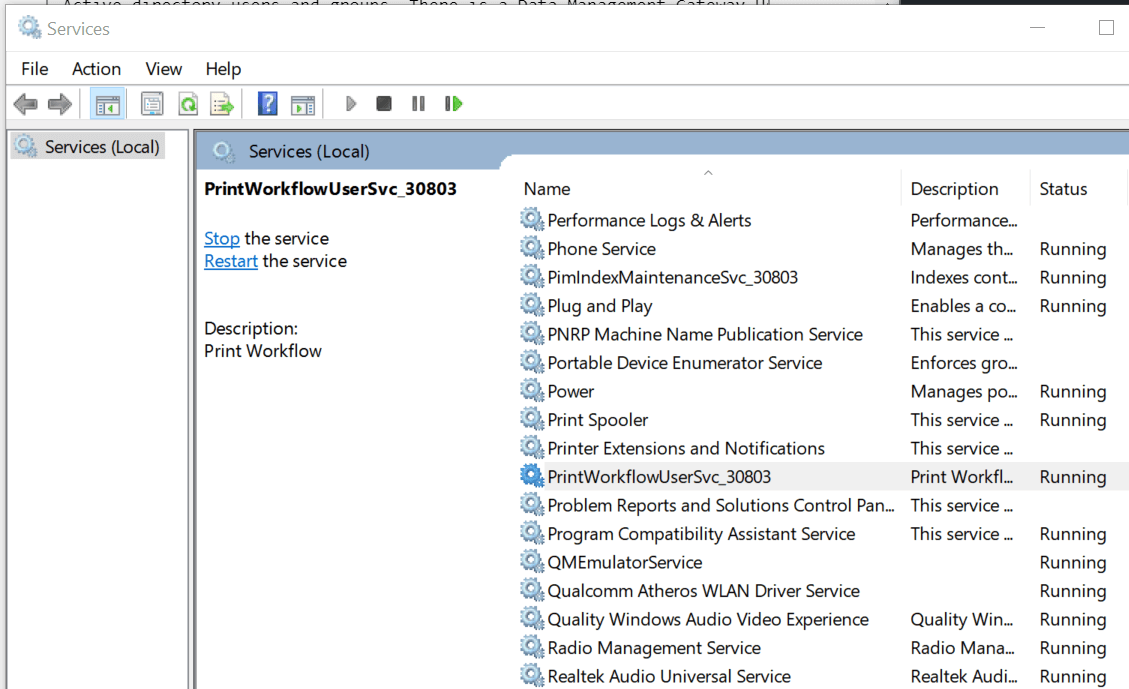Screen dimensions: 1129x689
Task: Select the Power service name
Action: (570, 392)
